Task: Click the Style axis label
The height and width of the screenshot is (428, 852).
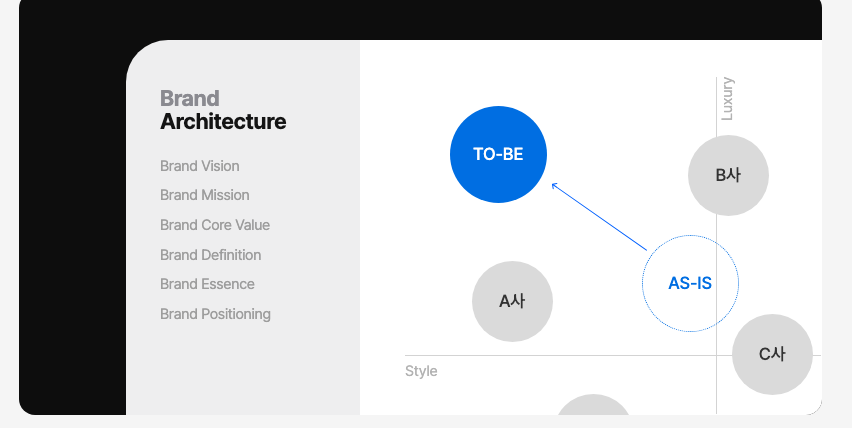Action: (x=421, y=371)
